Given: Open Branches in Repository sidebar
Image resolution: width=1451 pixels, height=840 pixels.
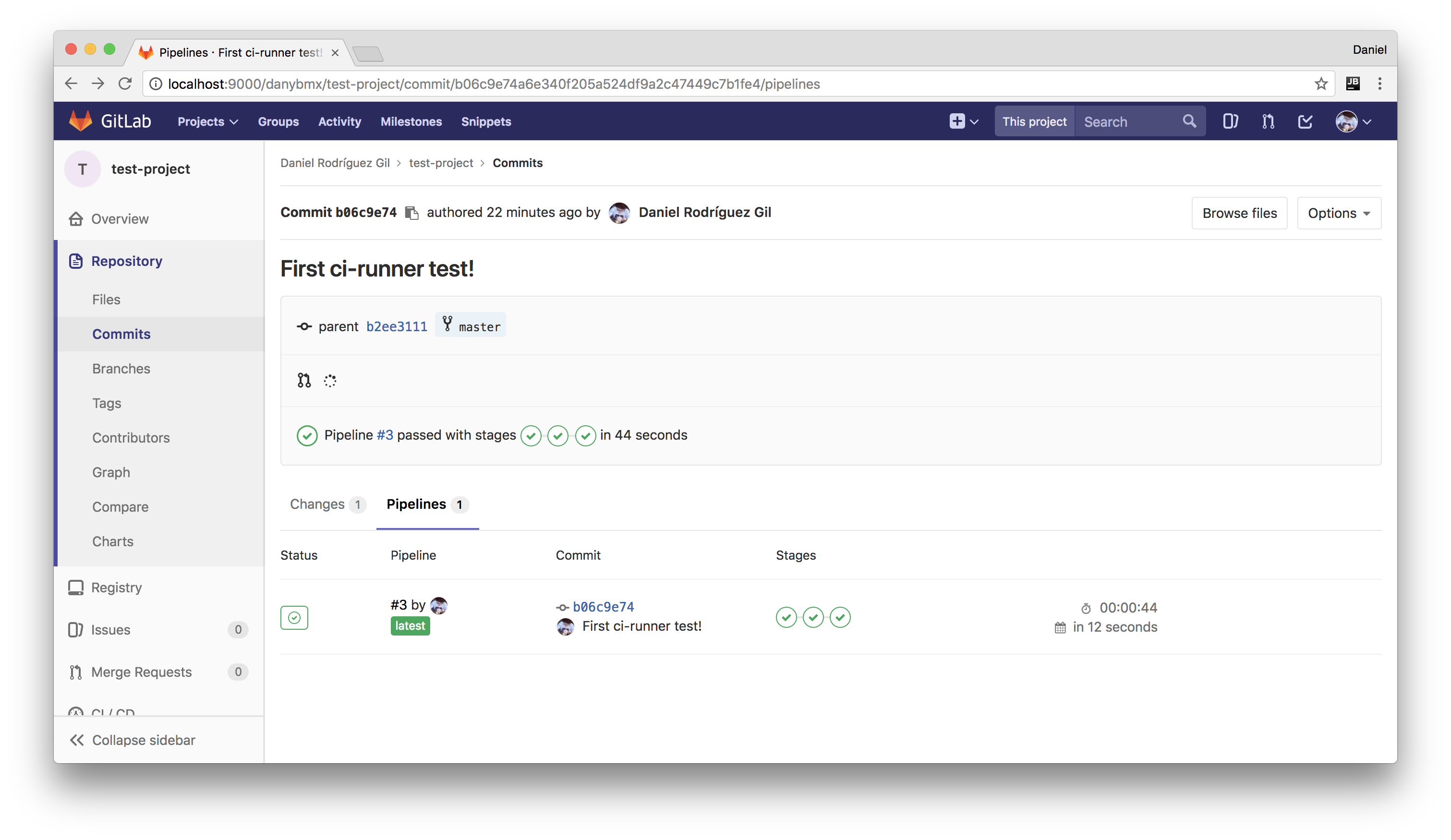Looking at the screenshot, I should pyautogui.click(x=121, y=369).
